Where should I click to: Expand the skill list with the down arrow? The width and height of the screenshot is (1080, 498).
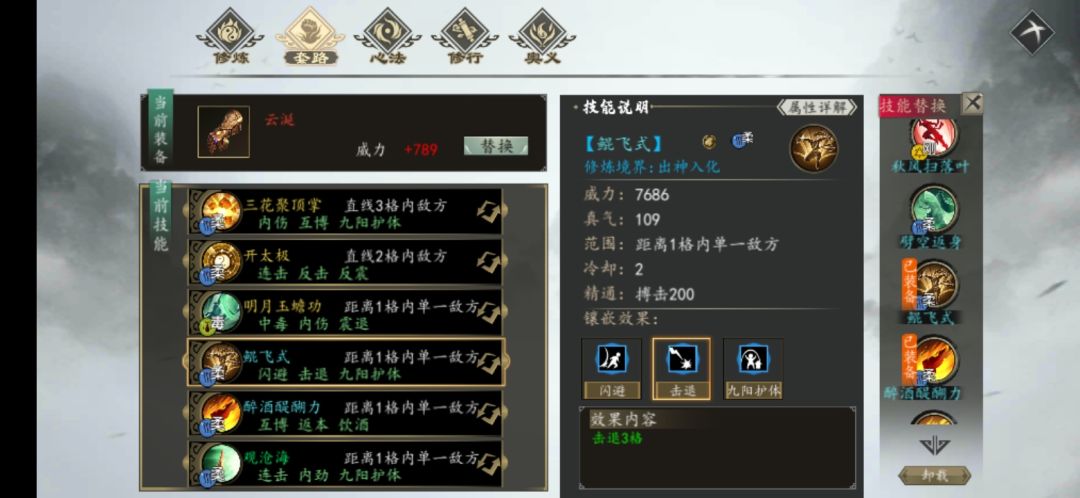(934, 445)
